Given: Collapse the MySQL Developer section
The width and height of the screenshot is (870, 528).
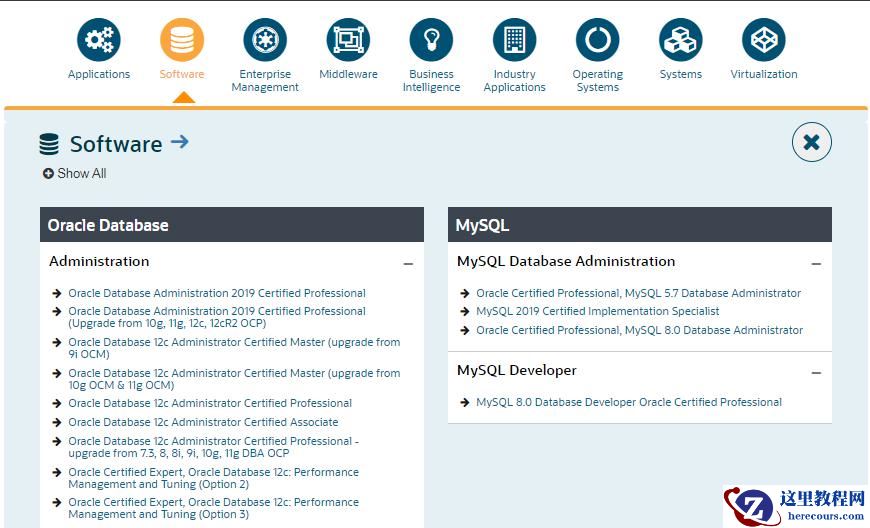Looking at the screenshot, I should [816, 373].
